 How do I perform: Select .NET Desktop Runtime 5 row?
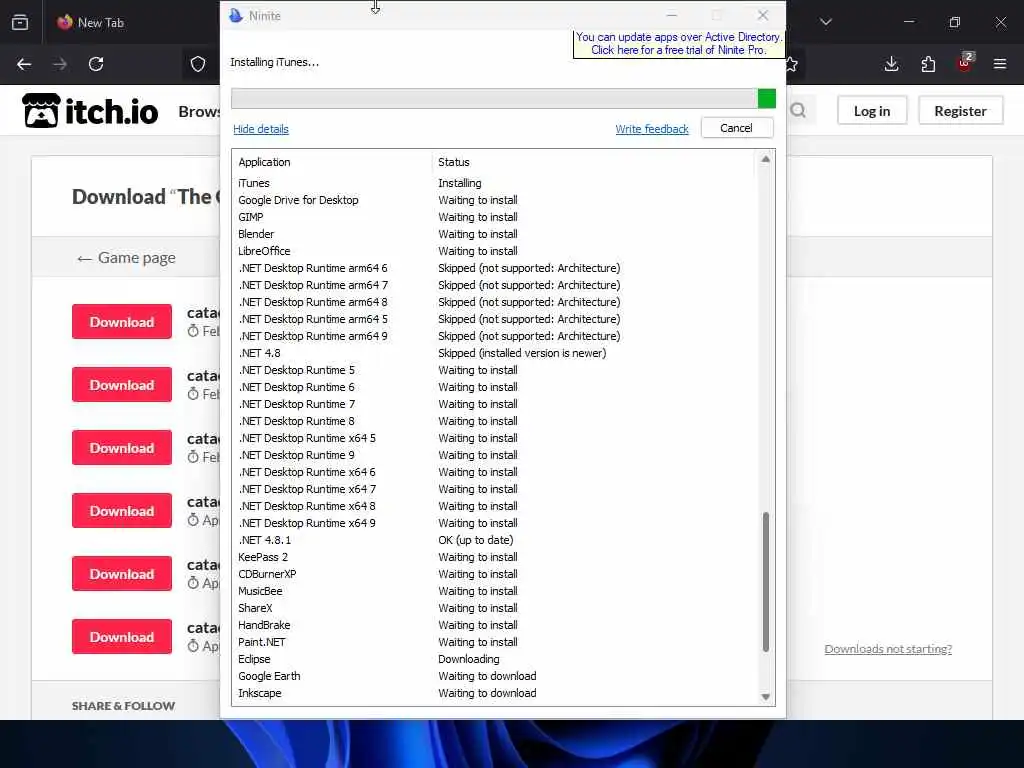coord(495,370)
